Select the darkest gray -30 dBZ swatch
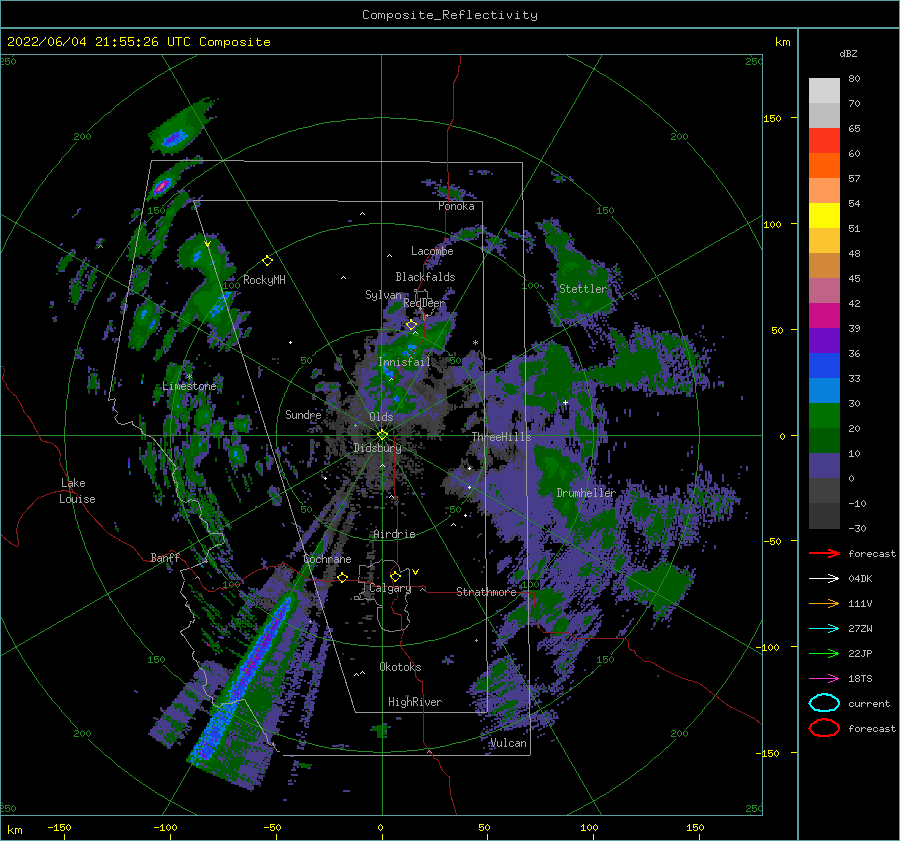The height and width of the screenshot is (841, 900). click(824, 516)
